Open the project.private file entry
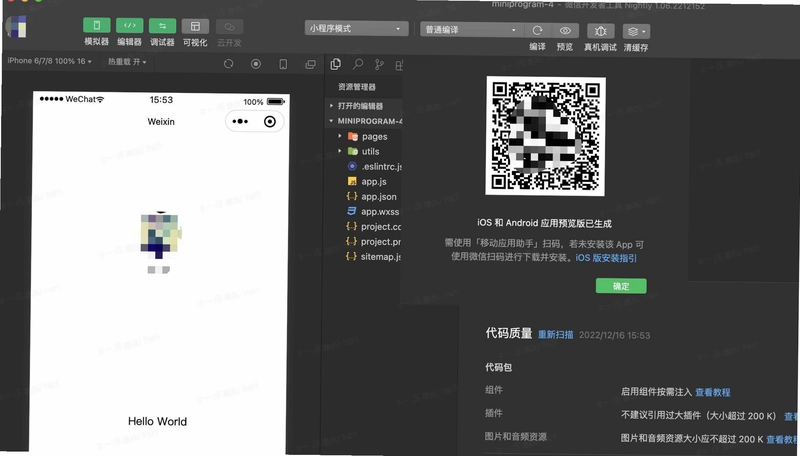 (x=374, y=241)
